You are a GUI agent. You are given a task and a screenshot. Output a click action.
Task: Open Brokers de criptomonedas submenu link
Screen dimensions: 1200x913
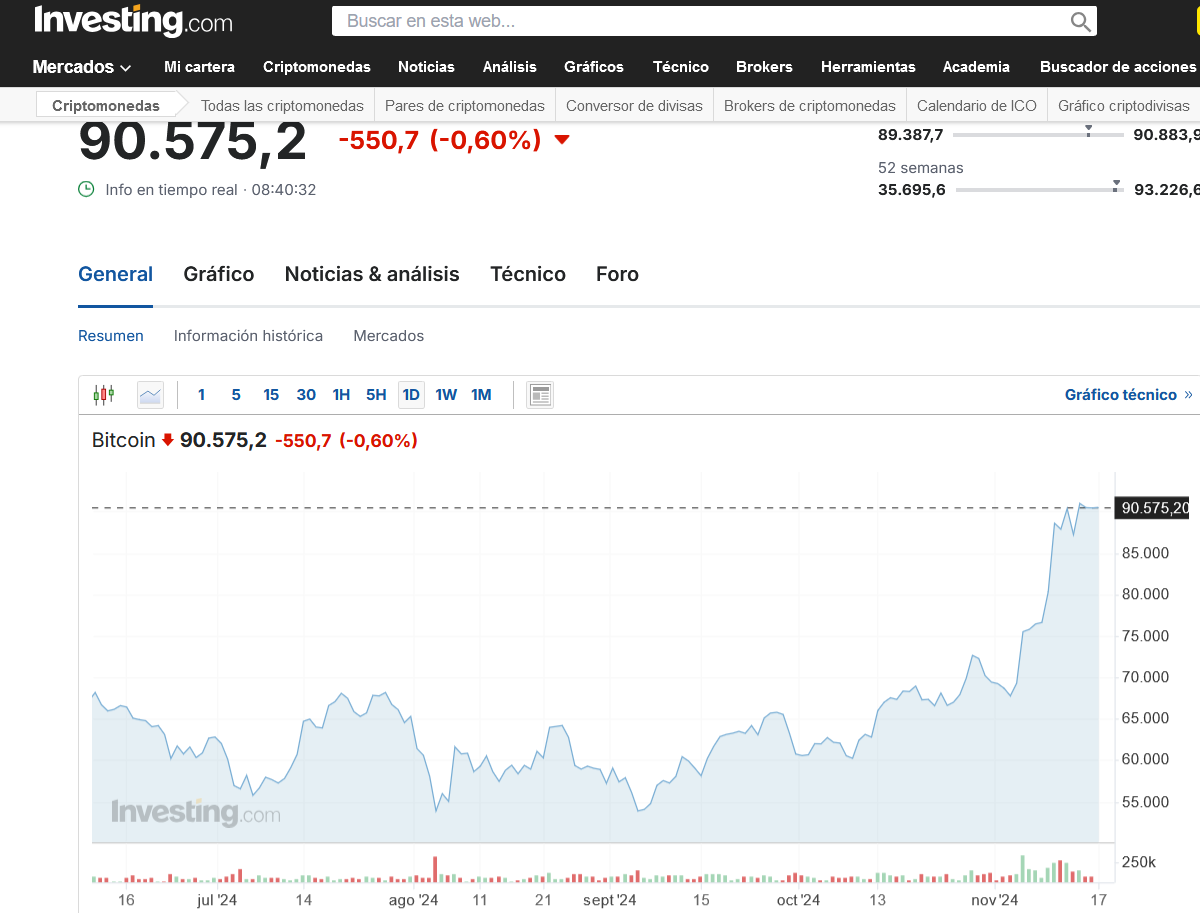pyautogui.click(x=810, y=105)
